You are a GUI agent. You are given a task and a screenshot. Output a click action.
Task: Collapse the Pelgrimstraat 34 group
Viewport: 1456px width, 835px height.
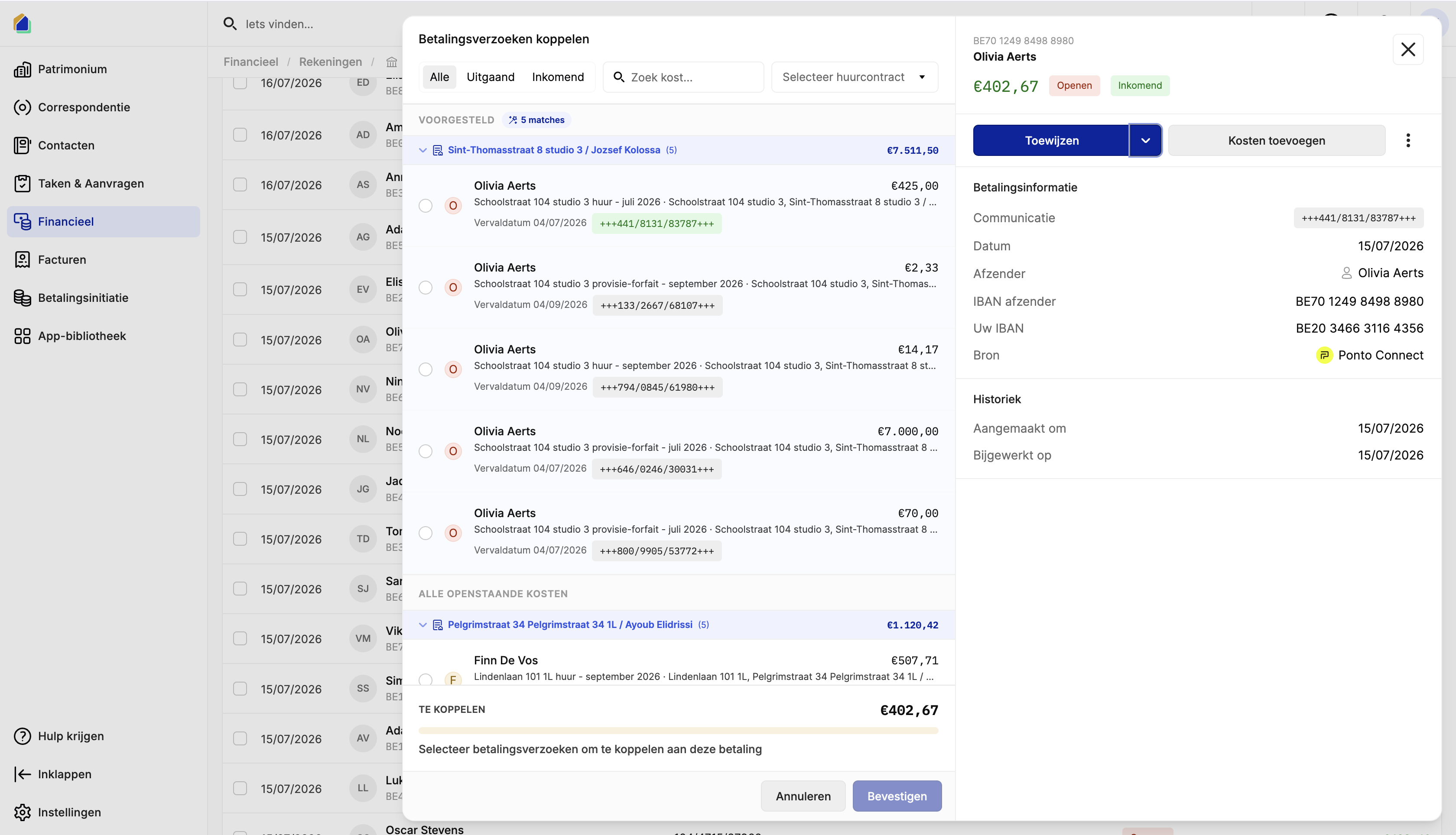423,625
